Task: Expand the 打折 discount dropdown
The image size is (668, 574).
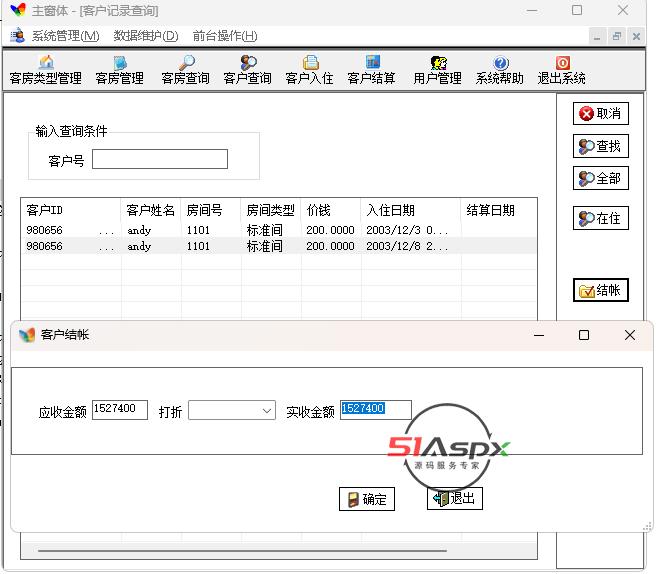Action: (266, 411)
